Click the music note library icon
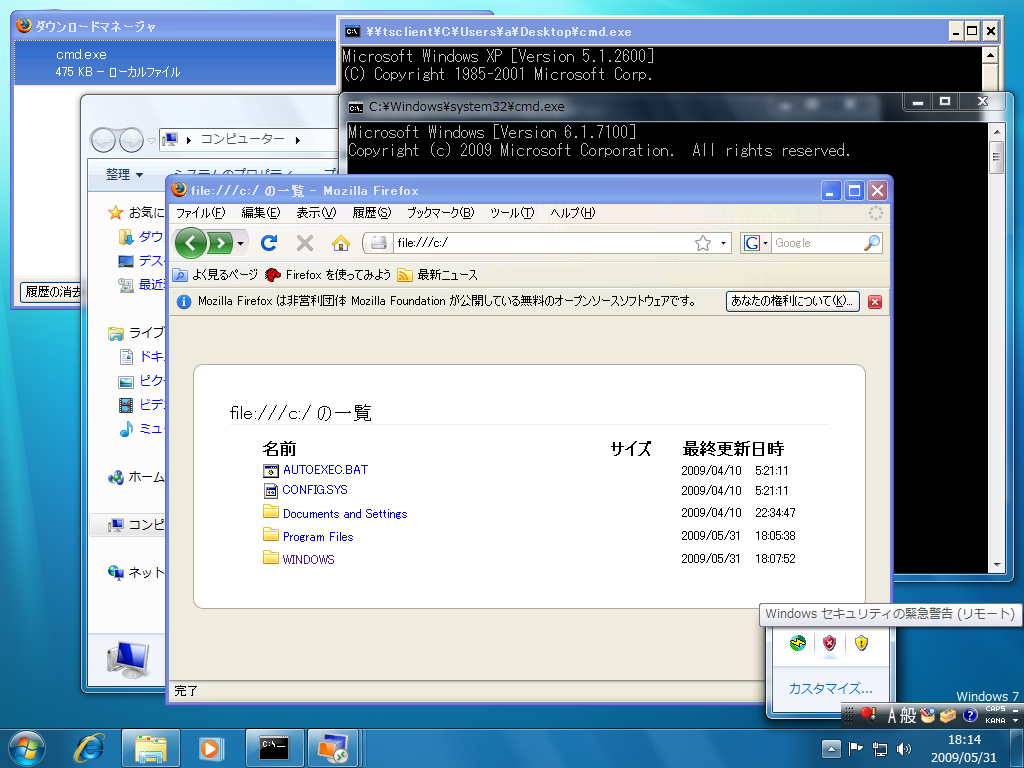 [126, 429]
